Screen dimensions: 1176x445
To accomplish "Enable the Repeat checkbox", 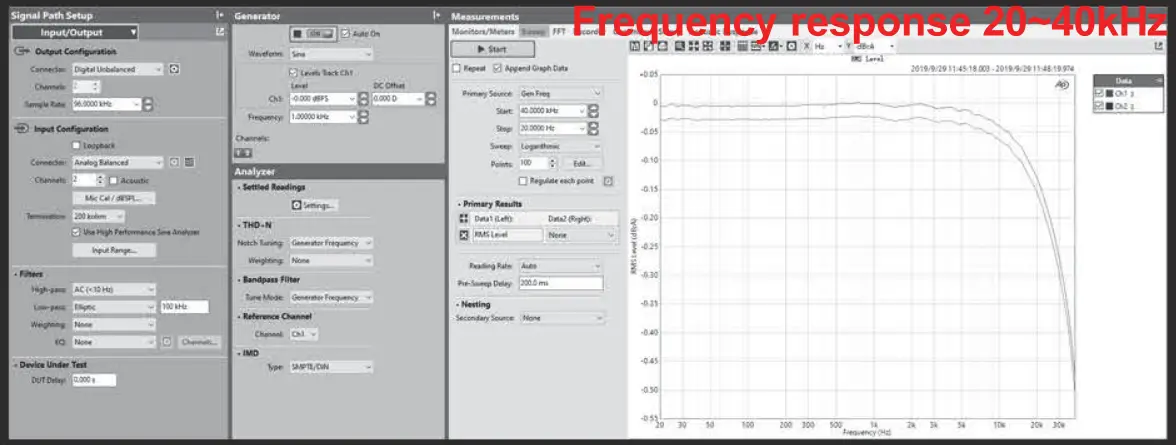I will [x=457, y=68].
